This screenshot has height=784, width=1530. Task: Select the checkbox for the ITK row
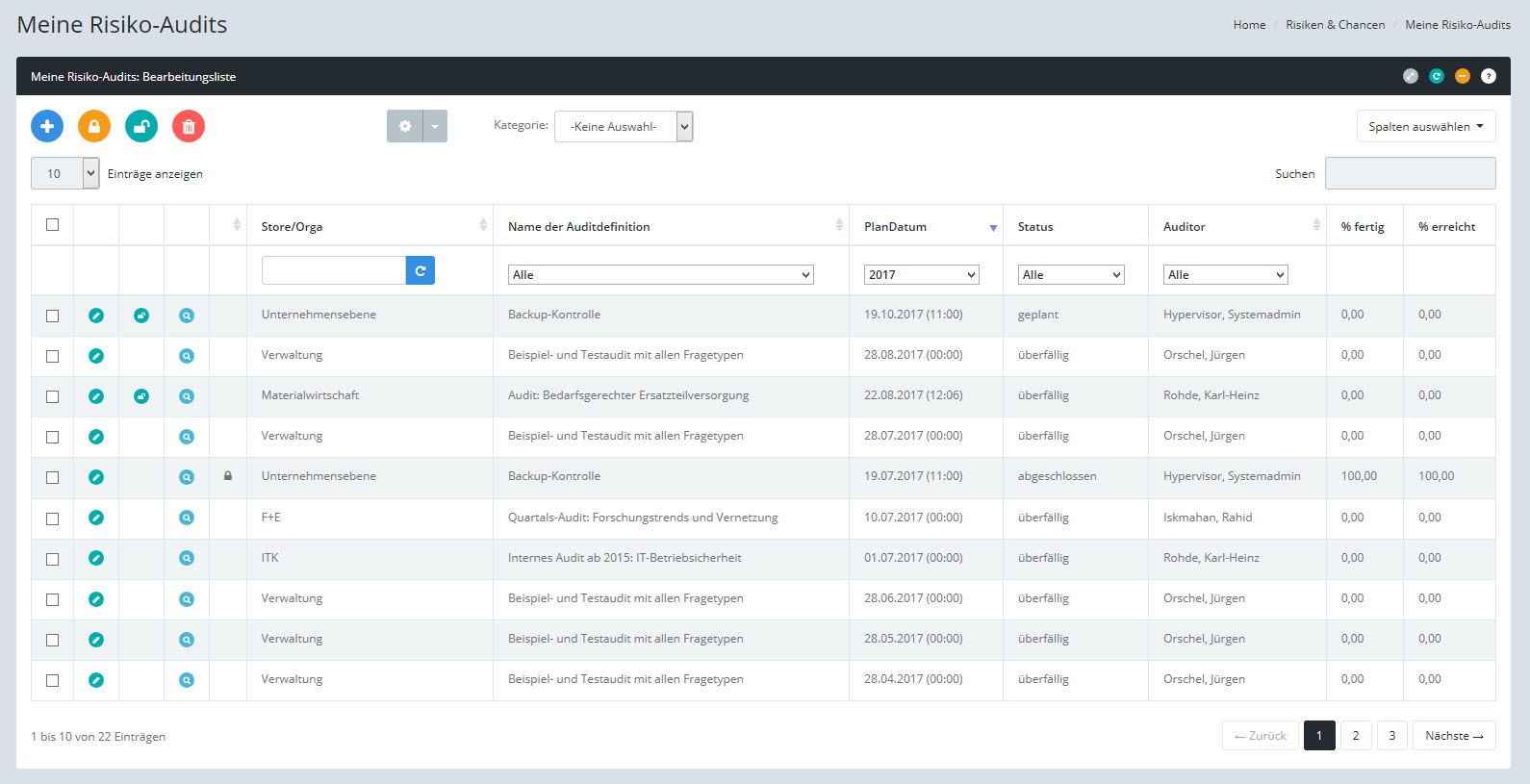click(x=53, y=559)
